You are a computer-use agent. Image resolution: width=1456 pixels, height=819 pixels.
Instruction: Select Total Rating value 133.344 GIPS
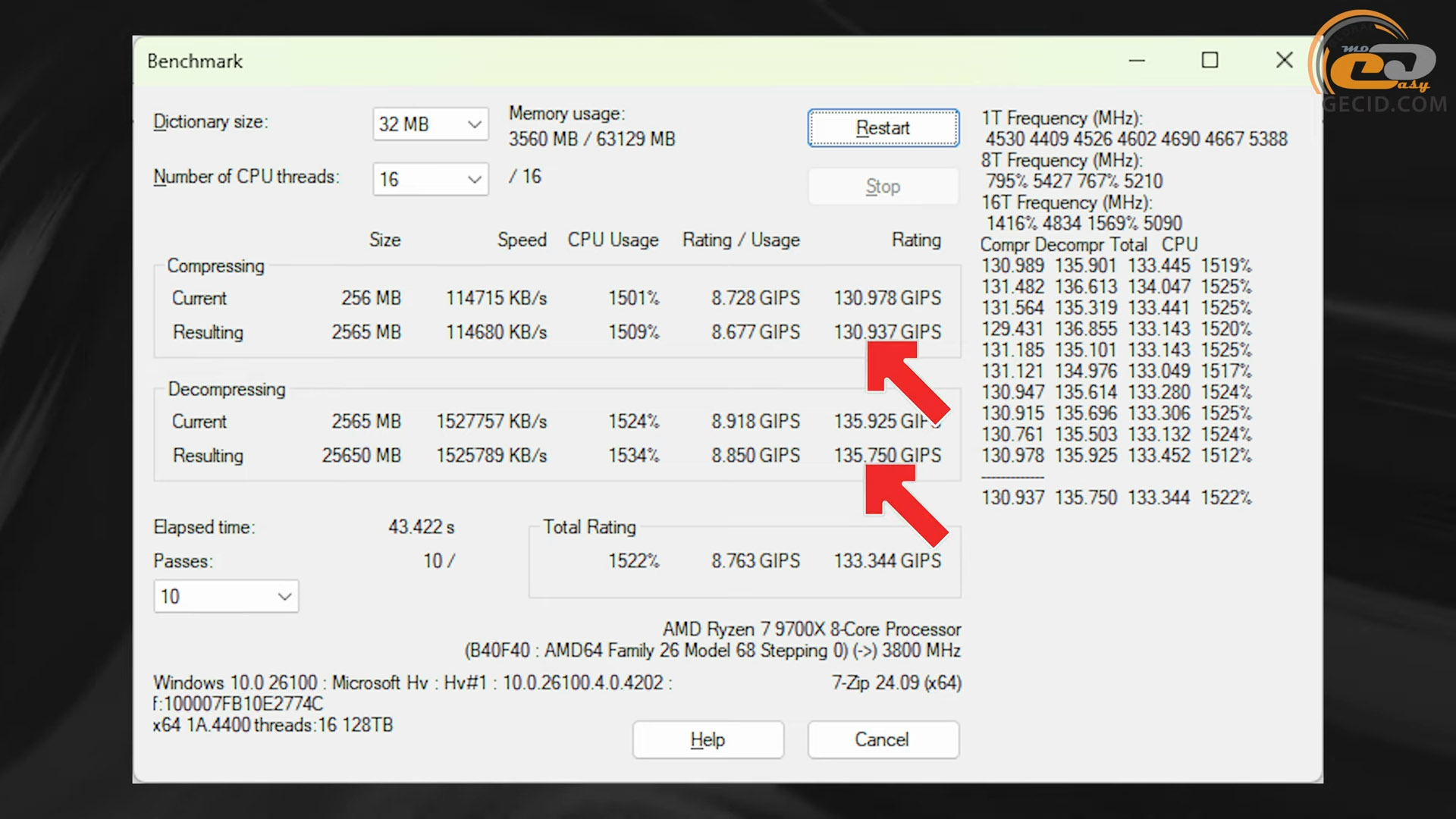pyautogui.click(x=887, y=561)
